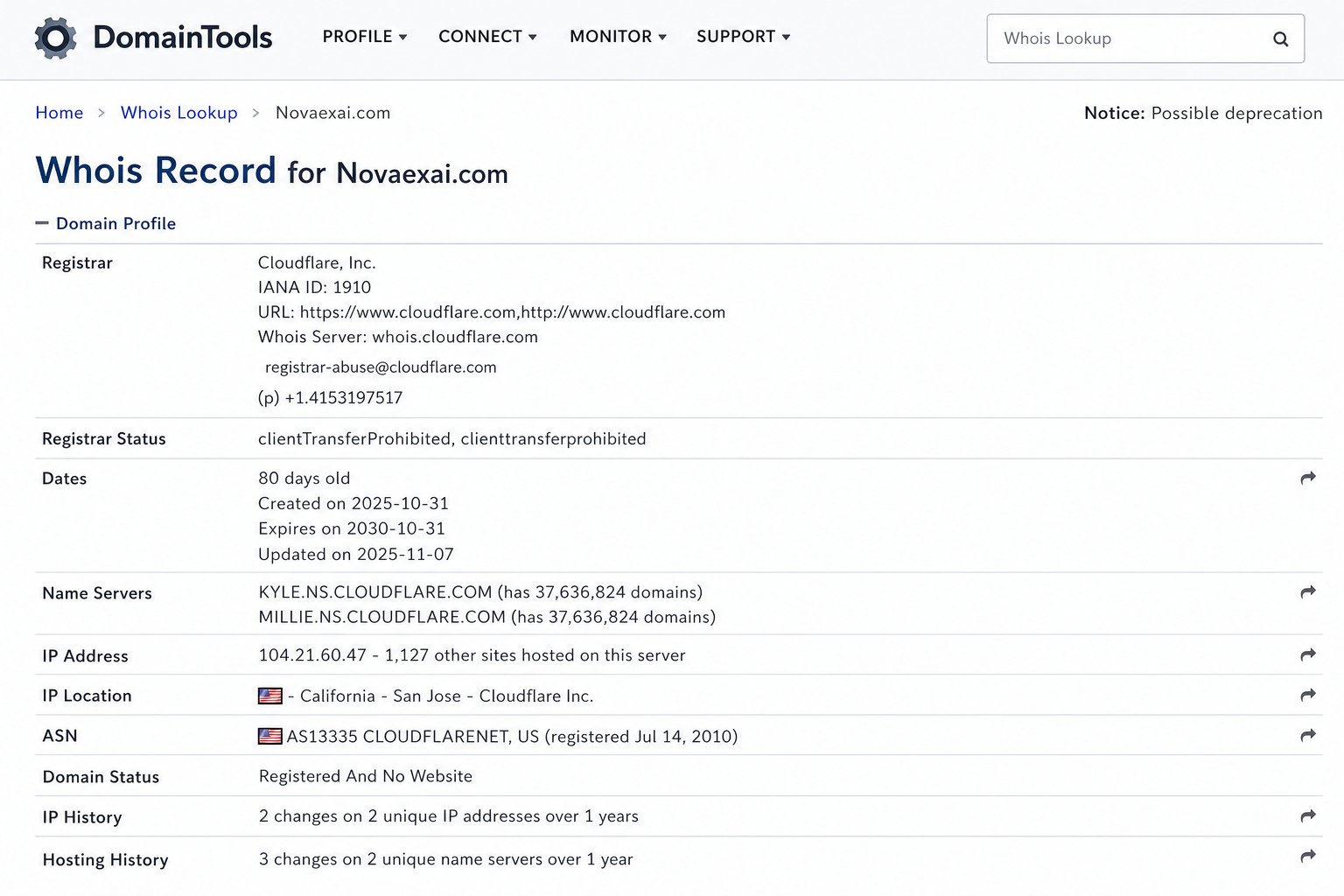1344x896 pixels.
Task: Click the share arrow for IP History
Action: coord(1308,815)
